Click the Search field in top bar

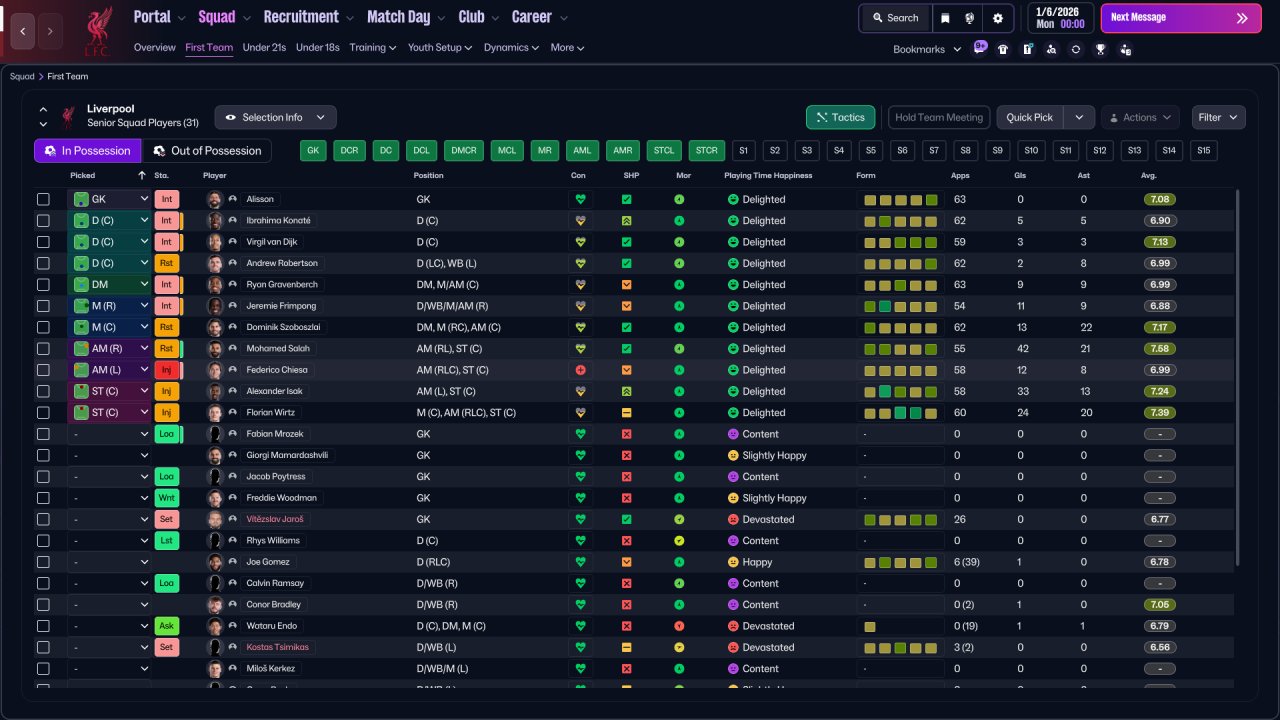(894, 18)
